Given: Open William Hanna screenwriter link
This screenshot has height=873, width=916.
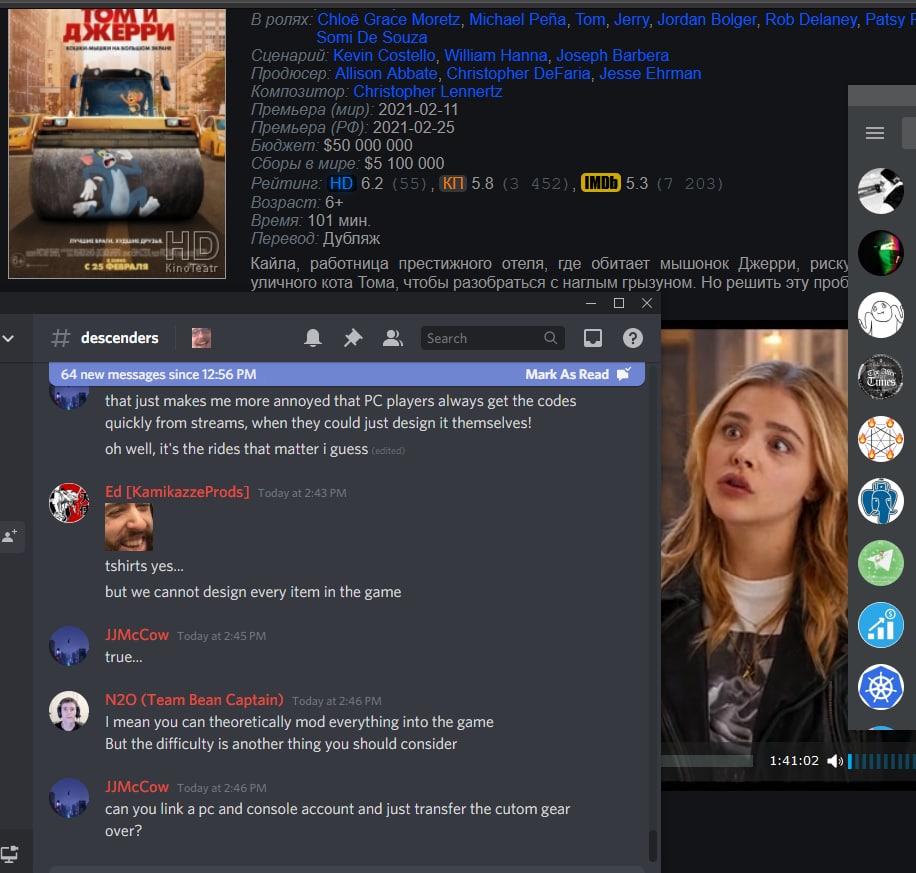Looking at the screenshot, I should tap(495, 55).
